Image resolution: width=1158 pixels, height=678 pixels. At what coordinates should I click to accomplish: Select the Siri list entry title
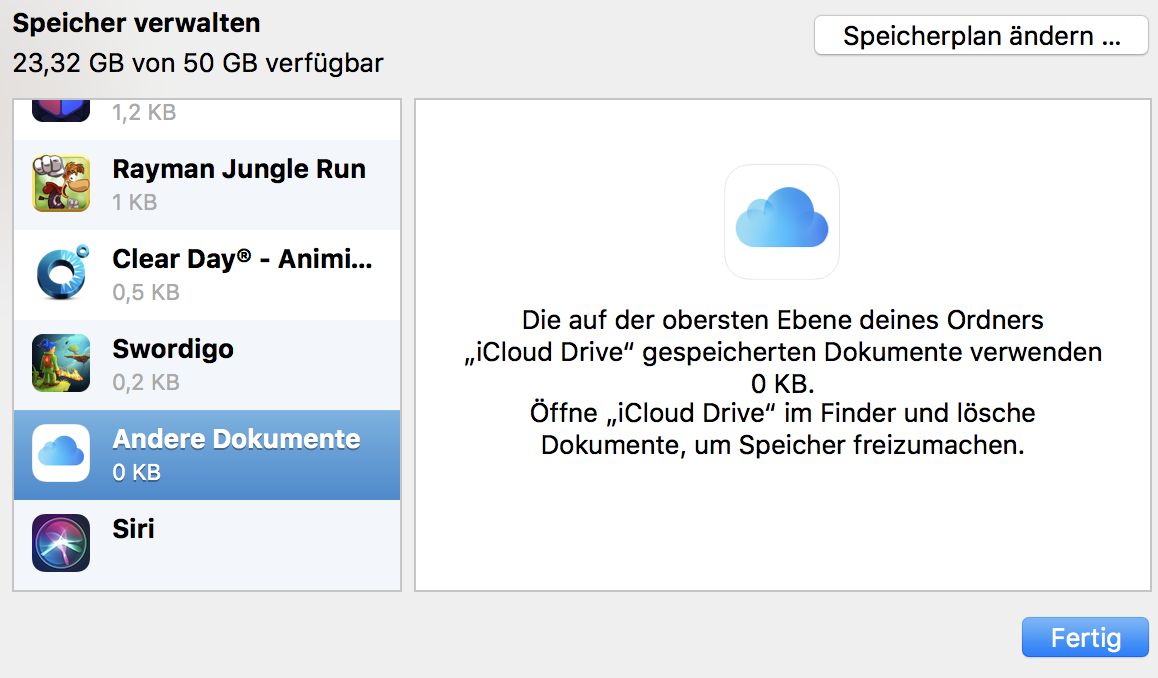(x=134, y=529)
